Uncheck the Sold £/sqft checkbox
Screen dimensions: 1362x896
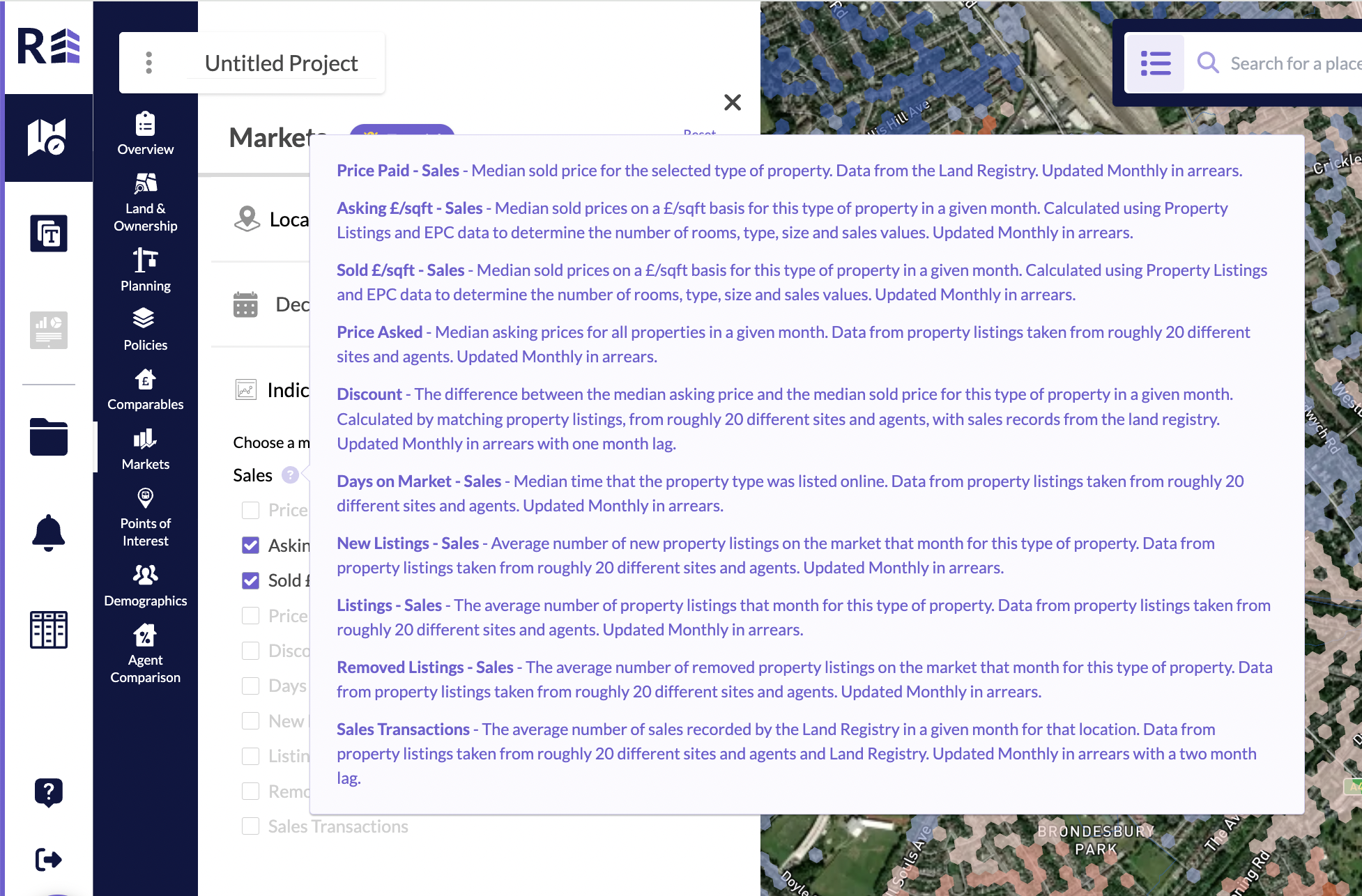coord(250,580)
